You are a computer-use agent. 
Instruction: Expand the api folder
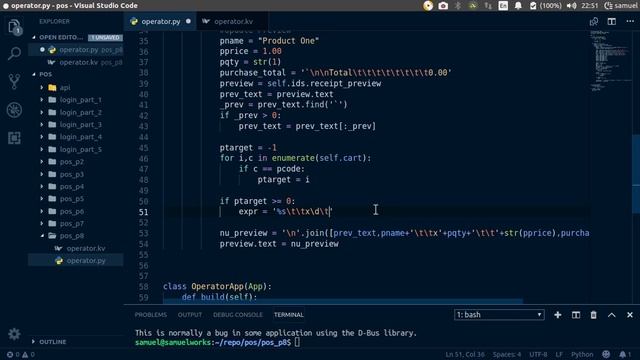click(x=42, y=87)
